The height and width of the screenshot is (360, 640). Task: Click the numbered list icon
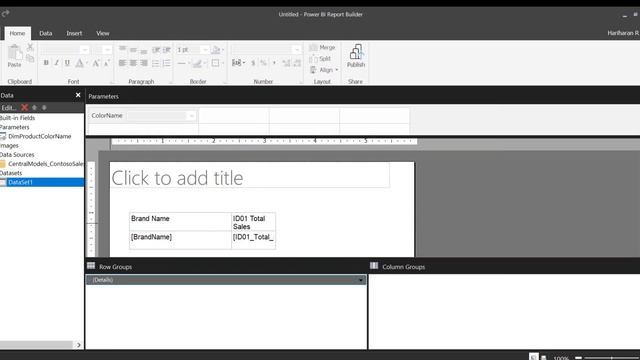click(167, 63)
